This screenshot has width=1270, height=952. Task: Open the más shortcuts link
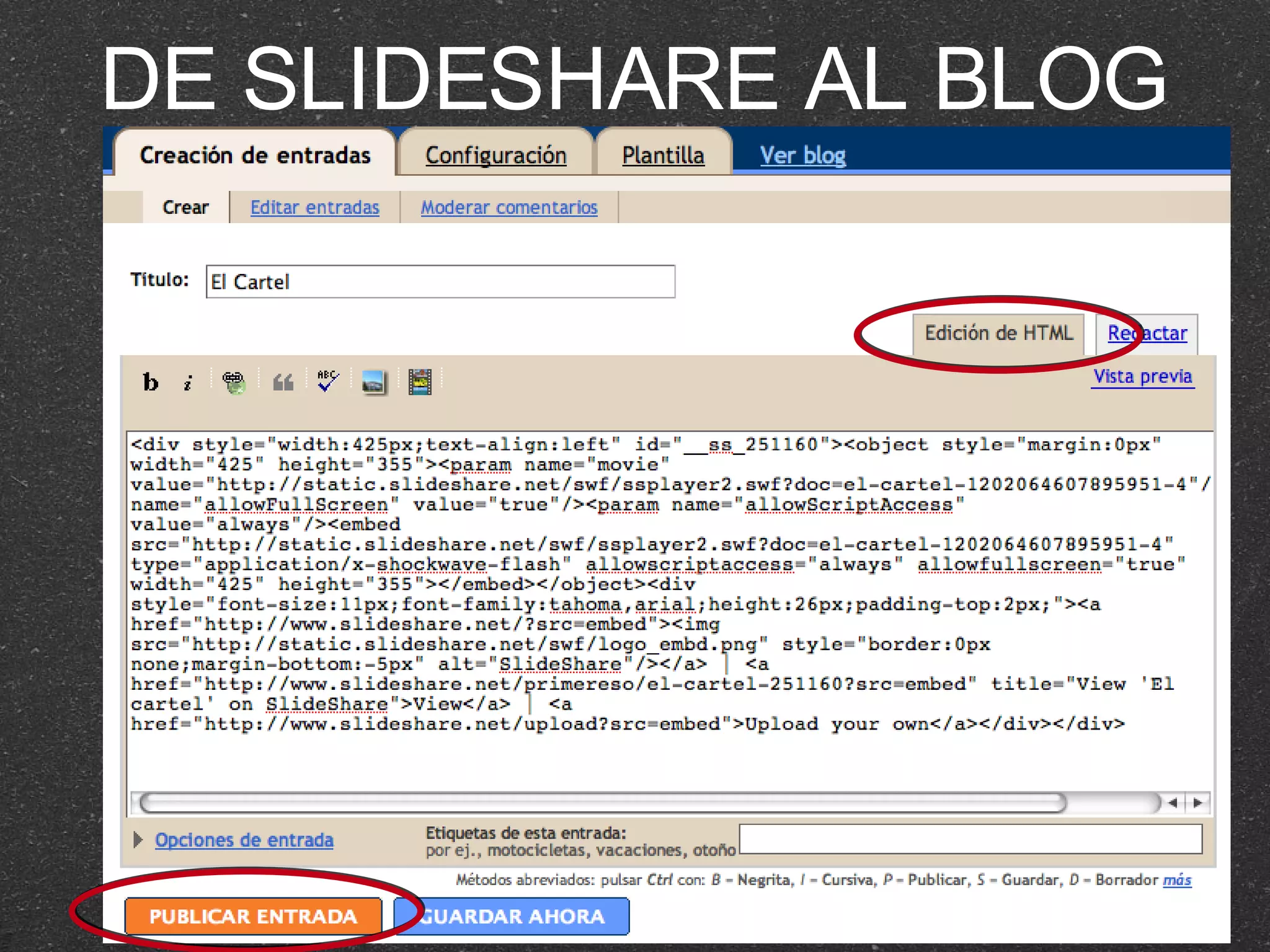[x=1177, y=880]
